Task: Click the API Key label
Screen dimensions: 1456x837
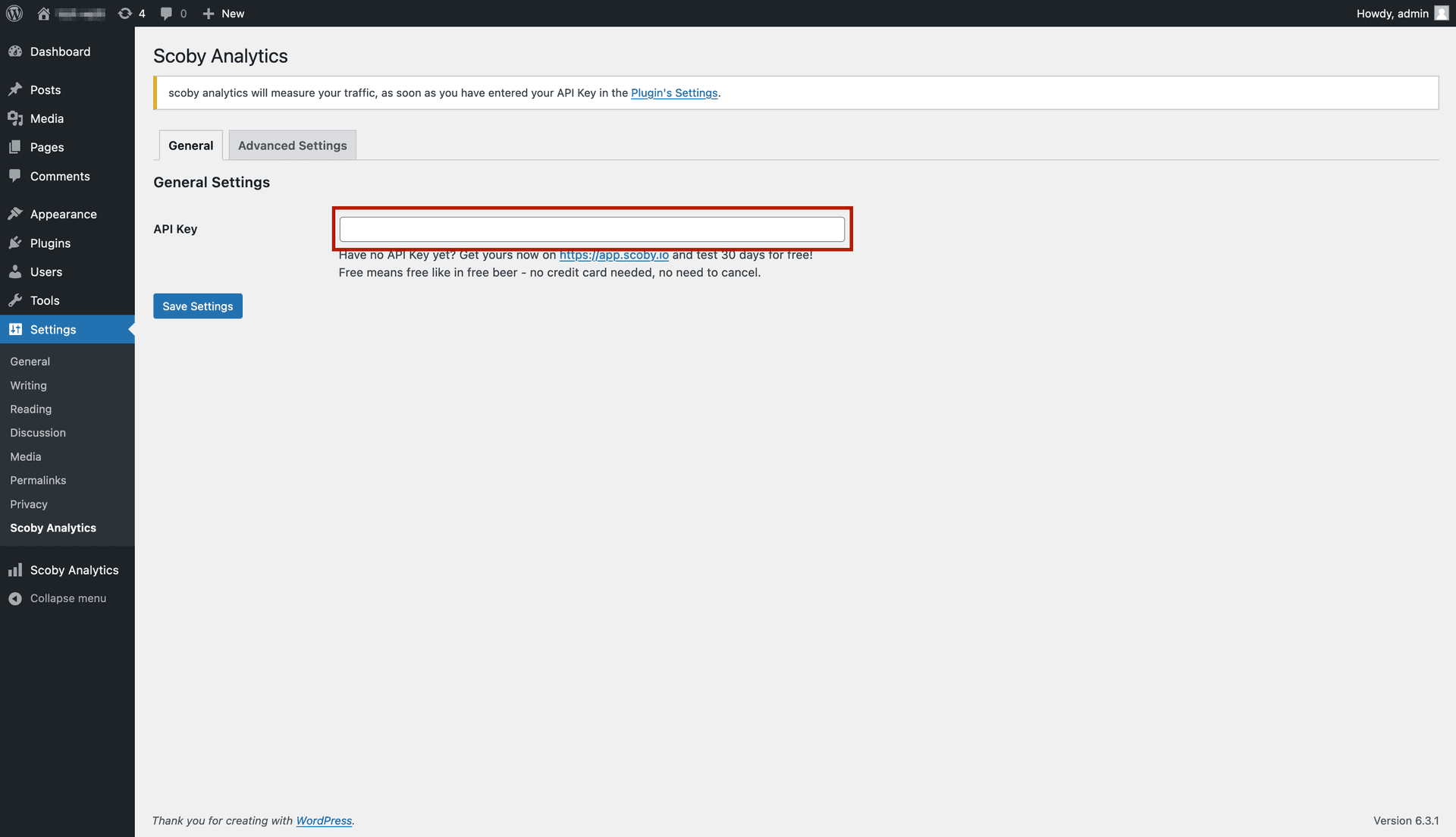Action: pyautogui.click(x=175, y=229)
